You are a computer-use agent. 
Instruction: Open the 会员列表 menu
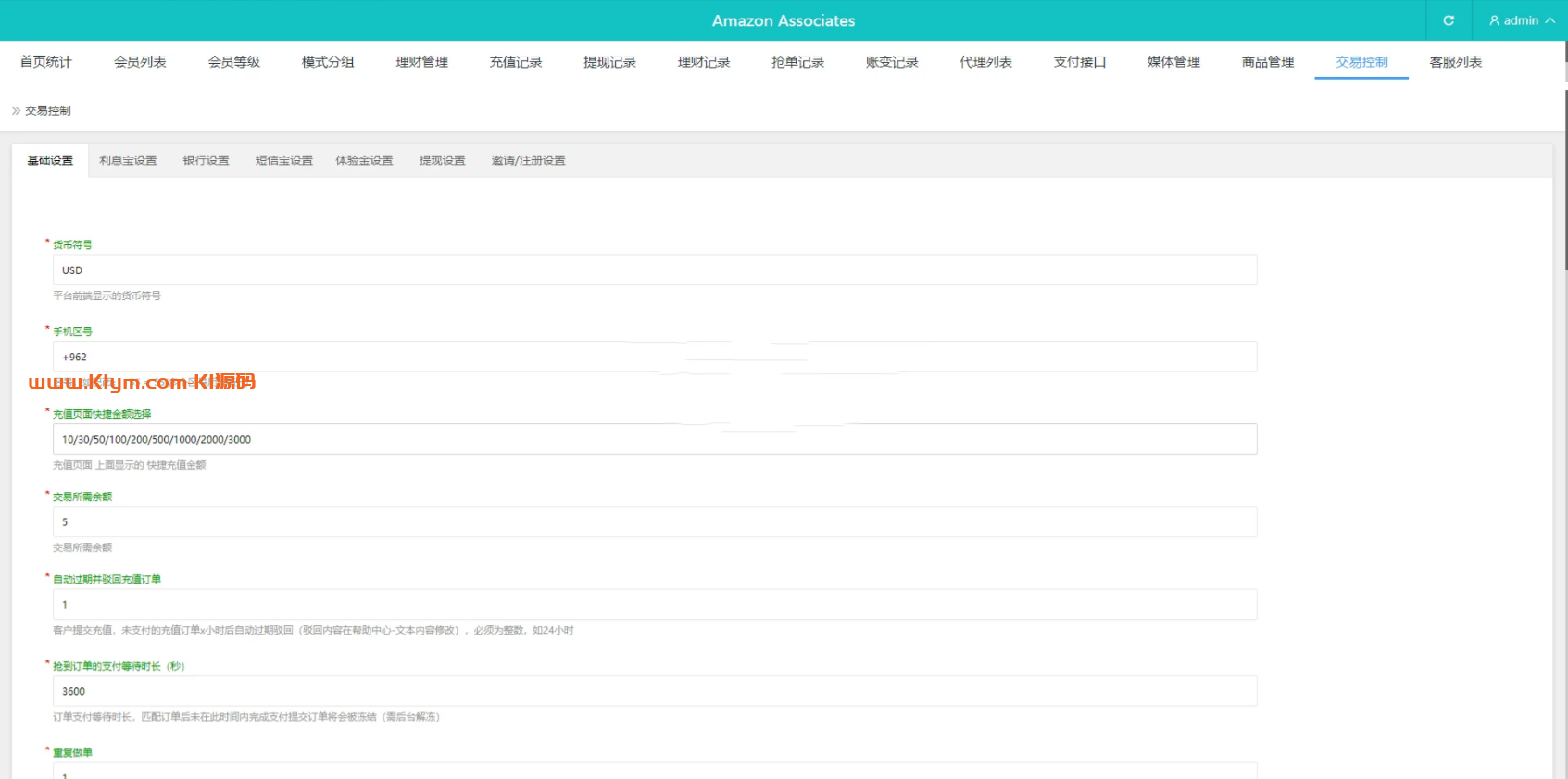click(140, 62)
